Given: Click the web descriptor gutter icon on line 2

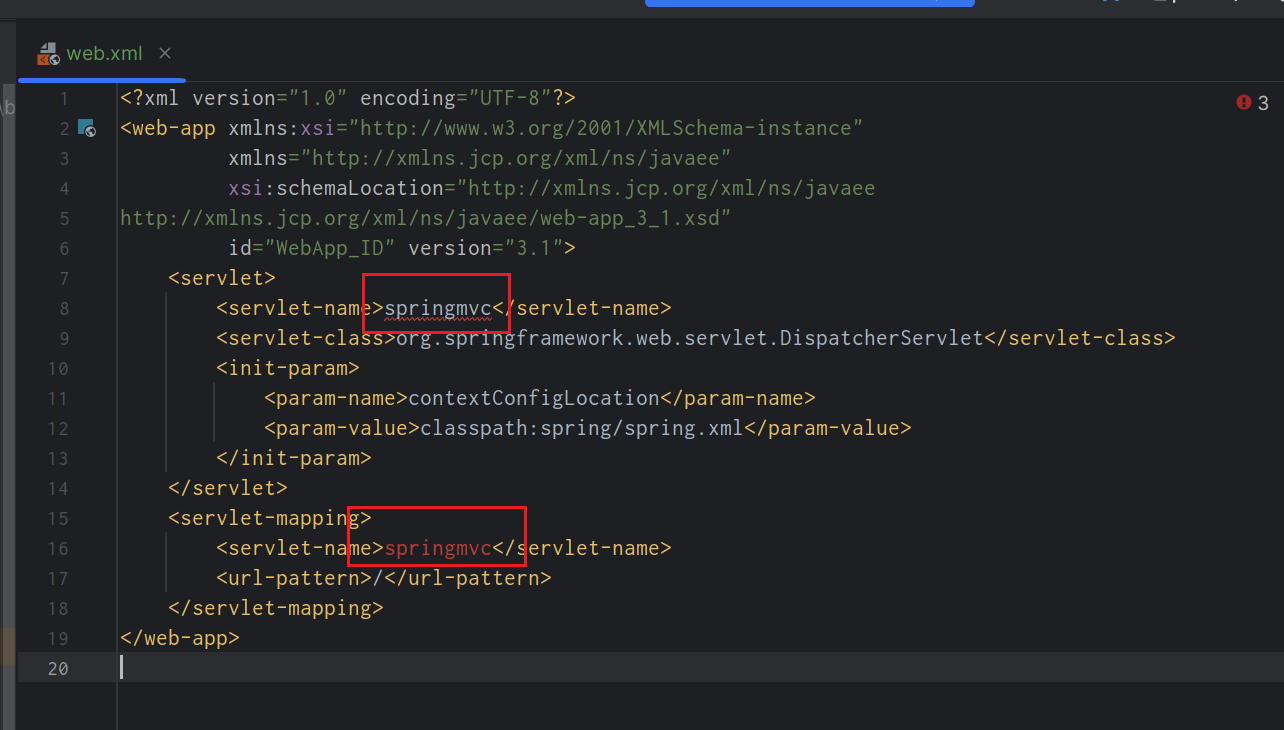Looking at the screenshot, I should coord(87,128).
